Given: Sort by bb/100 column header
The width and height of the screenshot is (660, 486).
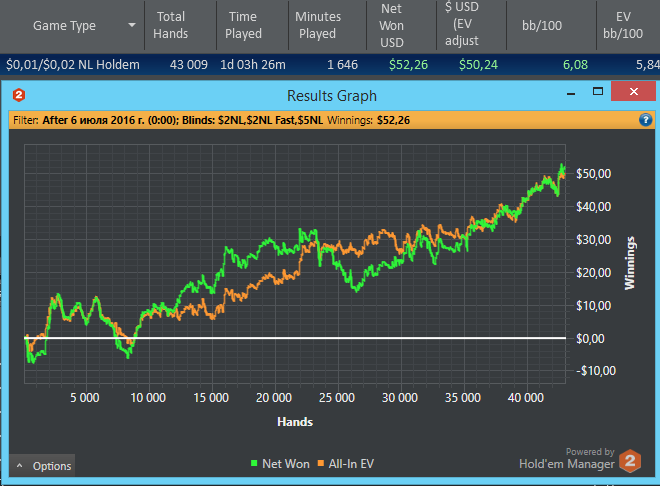Looking at the screenshot, I should pos(542,25).
